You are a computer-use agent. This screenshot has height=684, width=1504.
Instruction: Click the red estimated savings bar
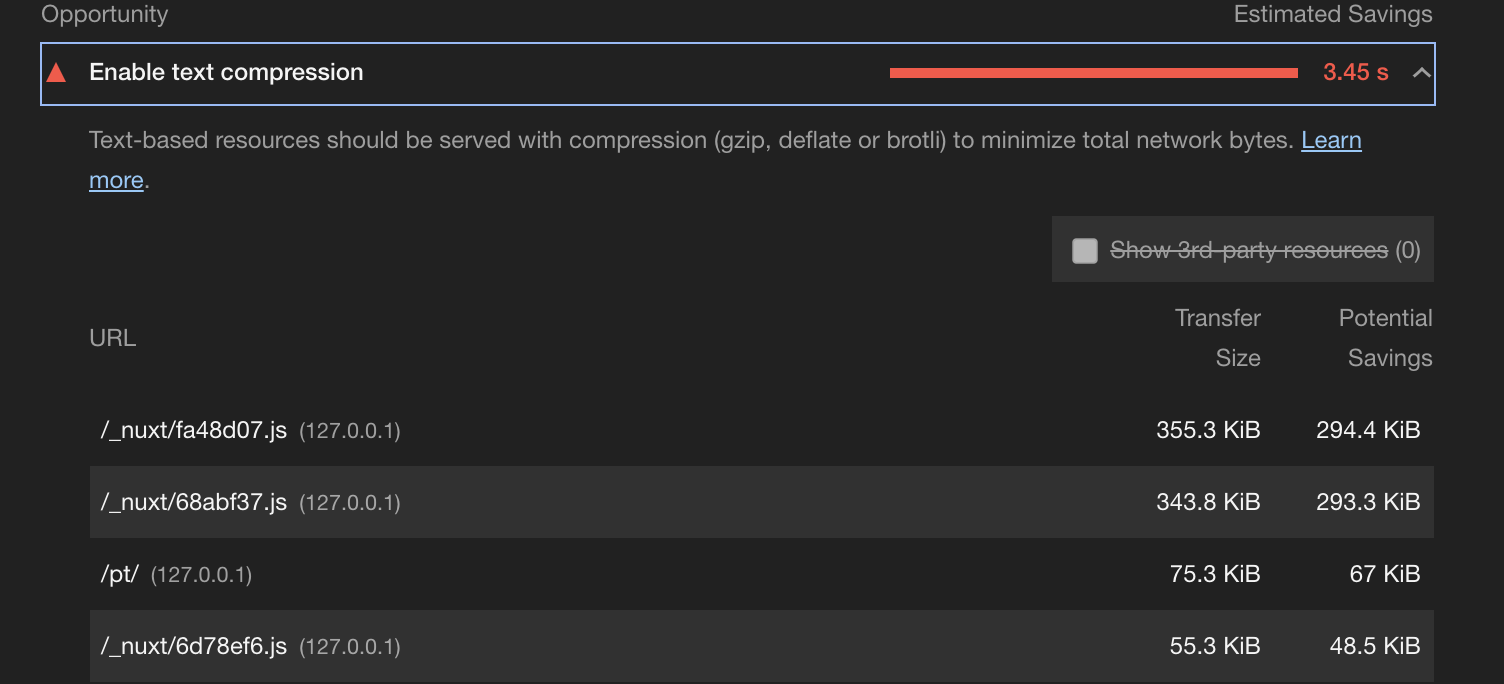click(1095, 71)
